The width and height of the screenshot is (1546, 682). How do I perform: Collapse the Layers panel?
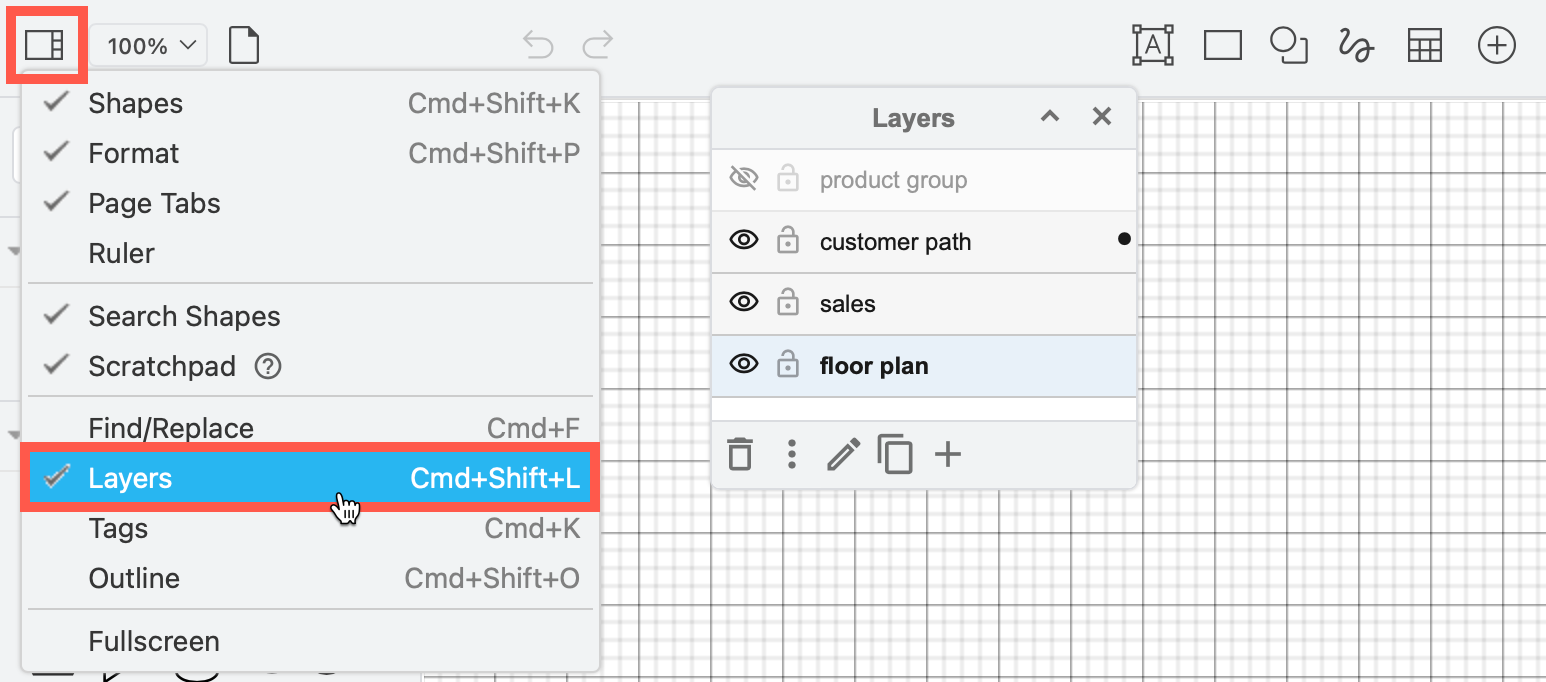pos(1049,117)
